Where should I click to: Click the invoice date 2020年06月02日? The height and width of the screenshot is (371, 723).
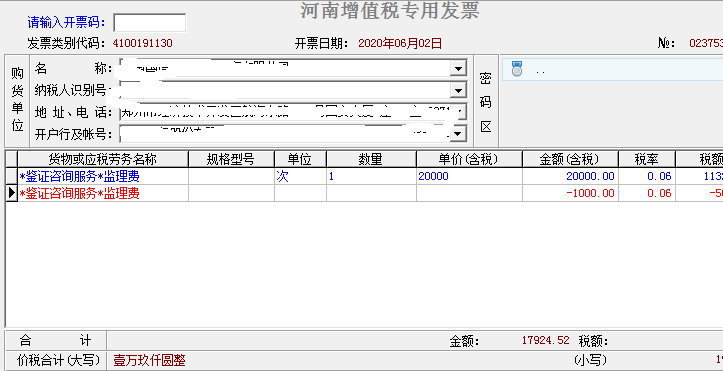point(400,43)
